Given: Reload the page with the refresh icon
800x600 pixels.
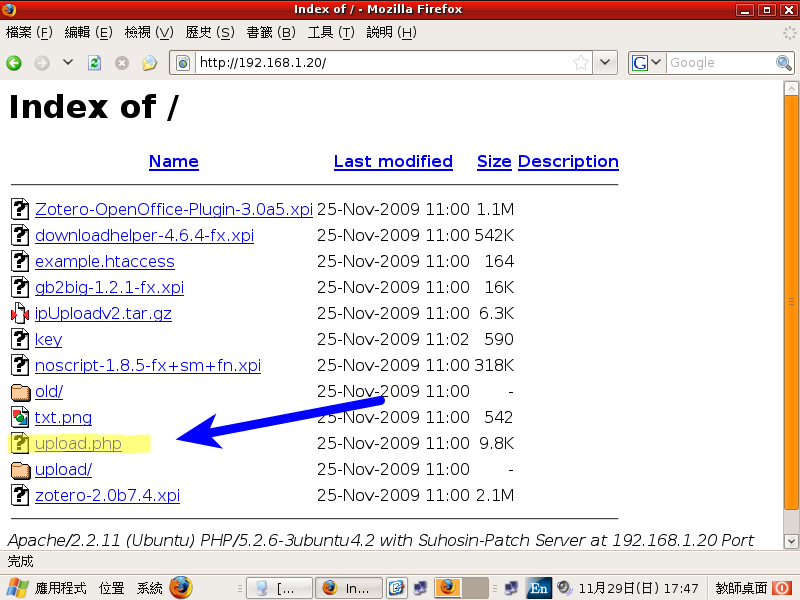Looking at the screenshot, I should (x=95, y=63).
